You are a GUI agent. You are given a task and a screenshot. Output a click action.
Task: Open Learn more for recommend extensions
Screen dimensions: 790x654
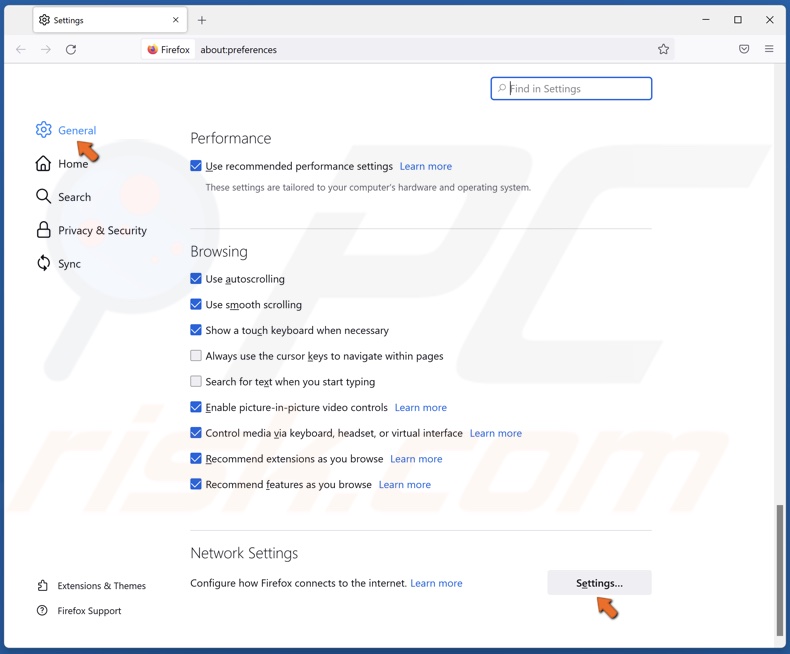[x=416, y=459]
